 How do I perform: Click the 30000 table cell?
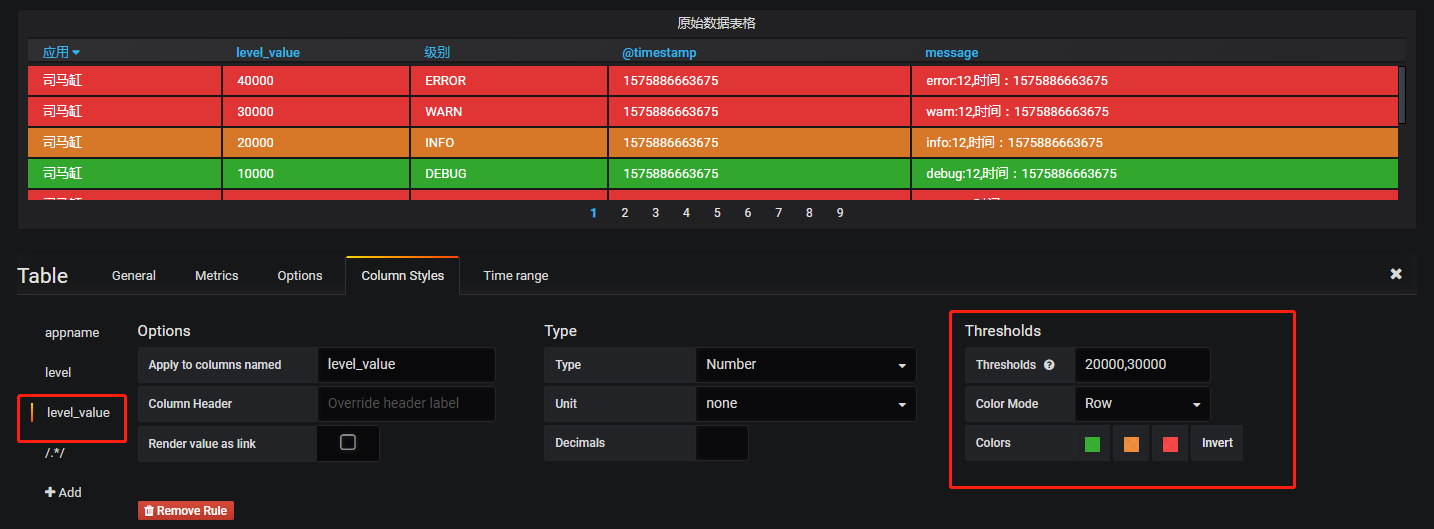315,111
